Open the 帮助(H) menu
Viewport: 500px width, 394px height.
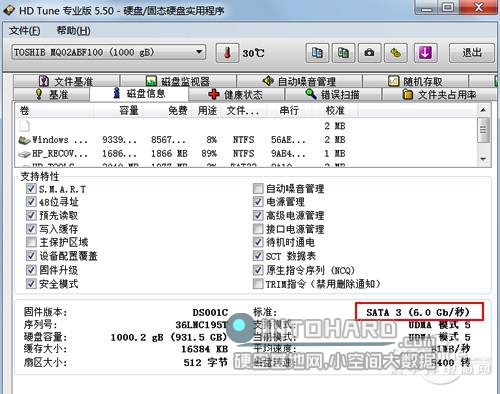tap(73, 31)
